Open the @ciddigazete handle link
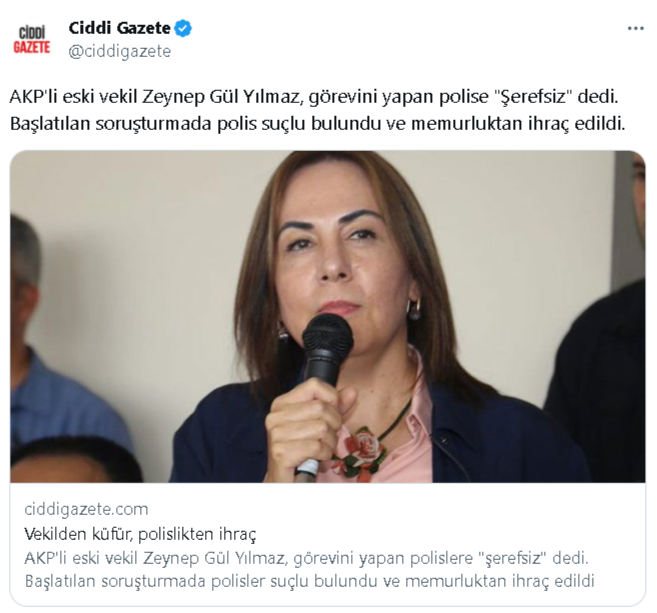Image resolution: width=657 pixels, height=613 pixels. pos(120,52)
